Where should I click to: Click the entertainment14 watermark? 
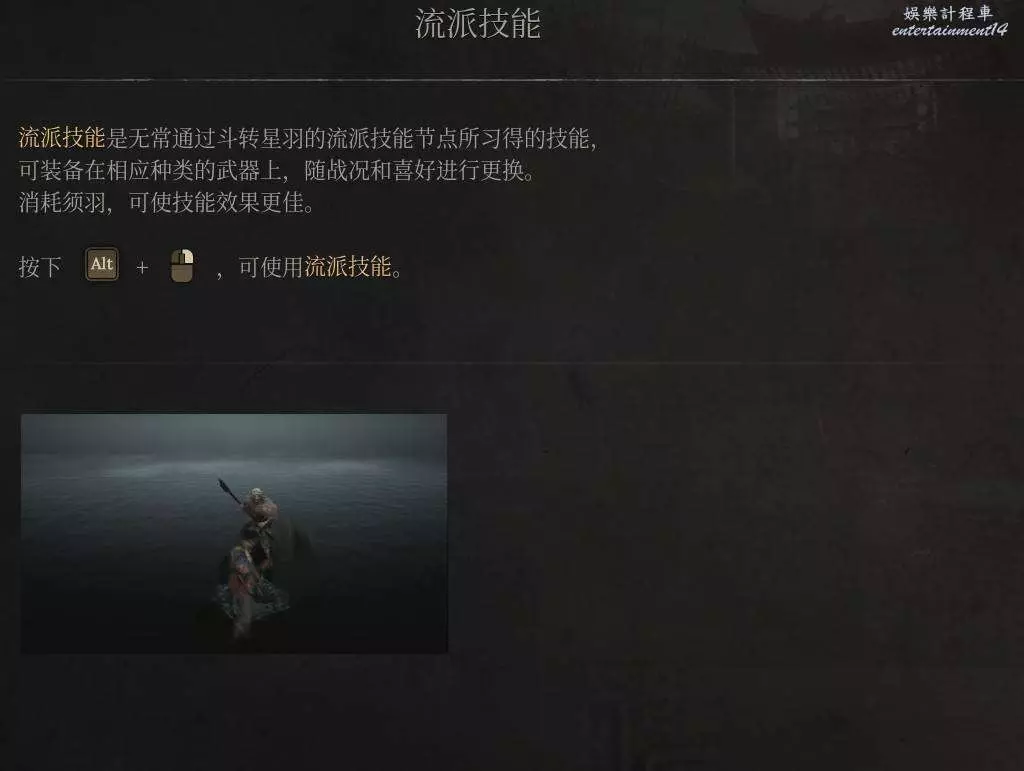click(x=949, y=30)
